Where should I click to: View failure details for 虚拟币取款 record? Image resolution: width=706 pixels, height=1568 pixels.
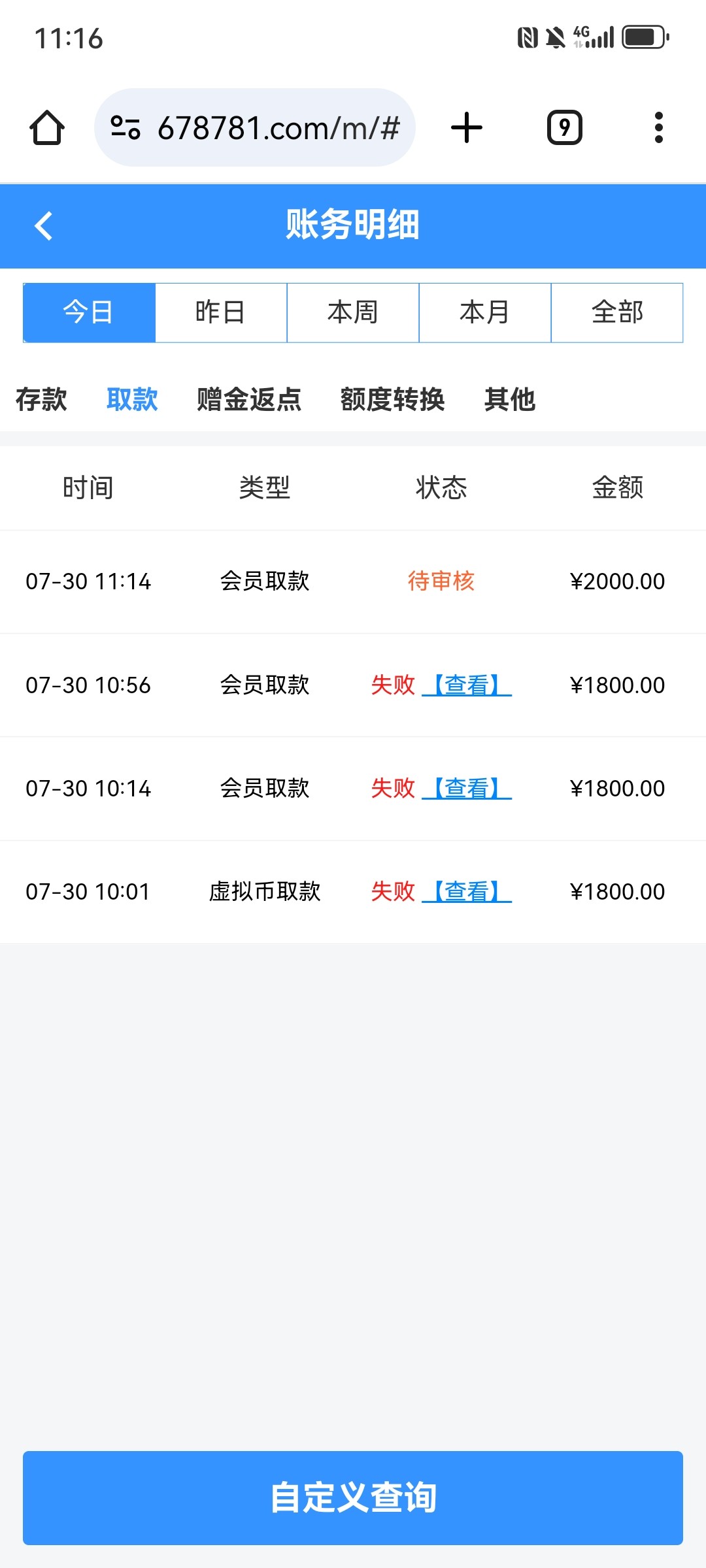tap(467, 891)
